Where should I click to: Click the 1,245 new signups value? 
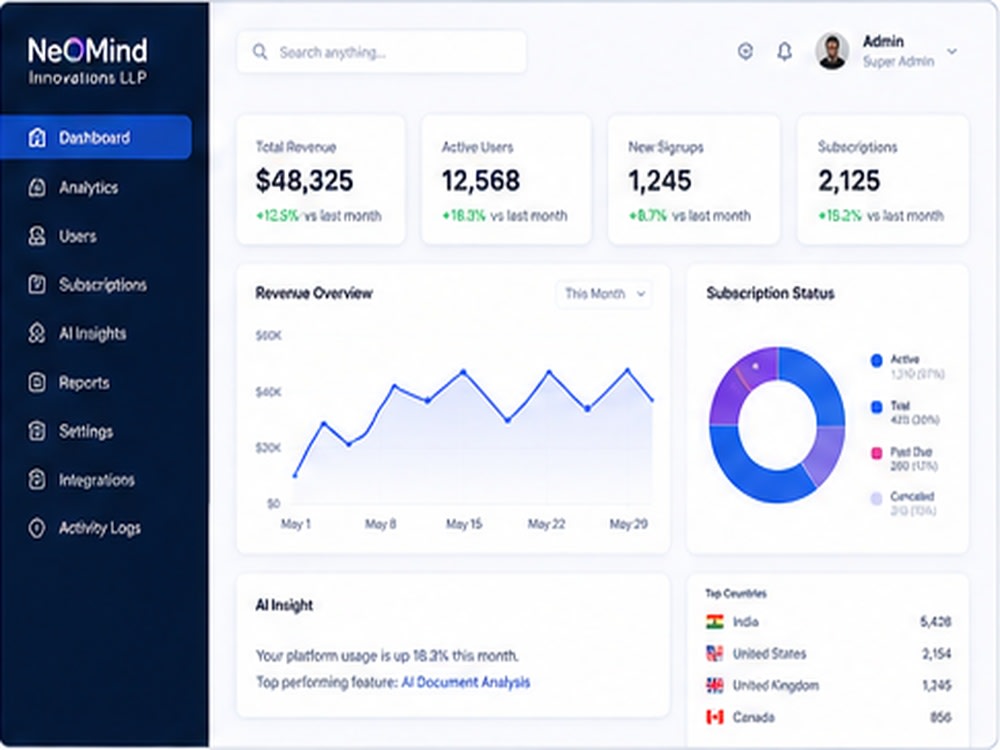(x=659, y=180)
